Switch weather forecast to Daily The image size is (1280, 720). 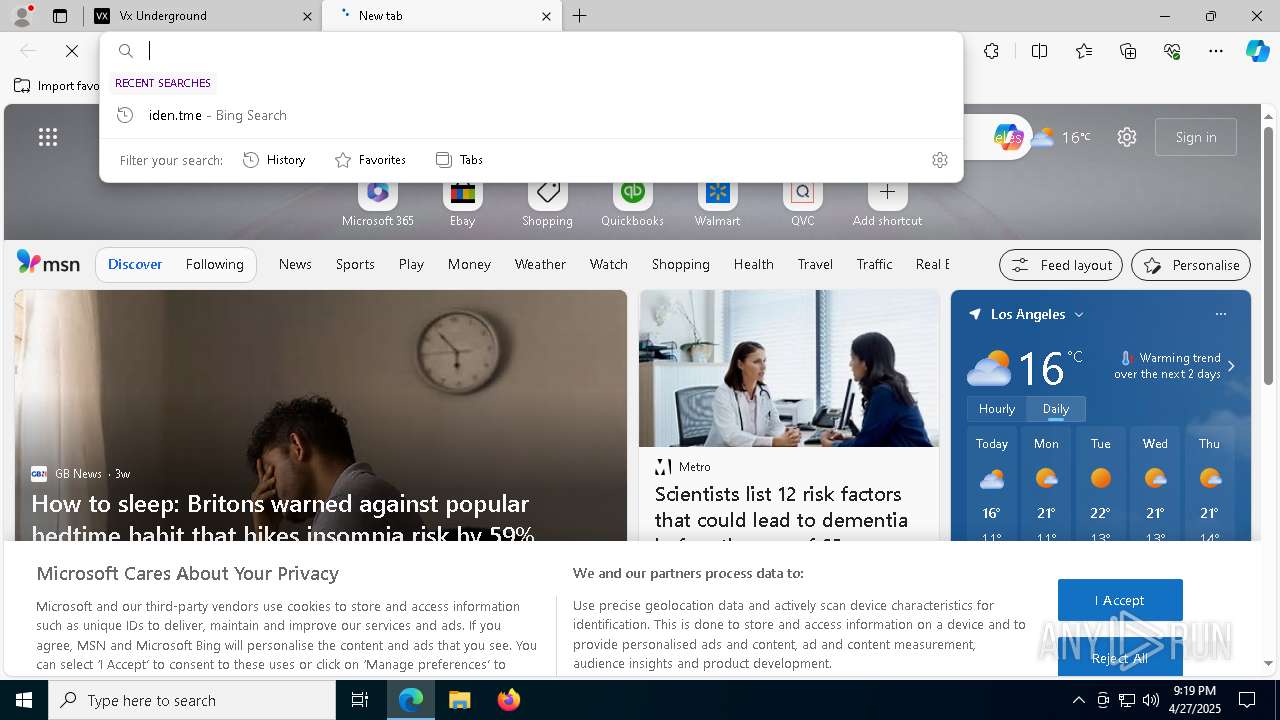pyautogui.click(x=1056, y=409)
